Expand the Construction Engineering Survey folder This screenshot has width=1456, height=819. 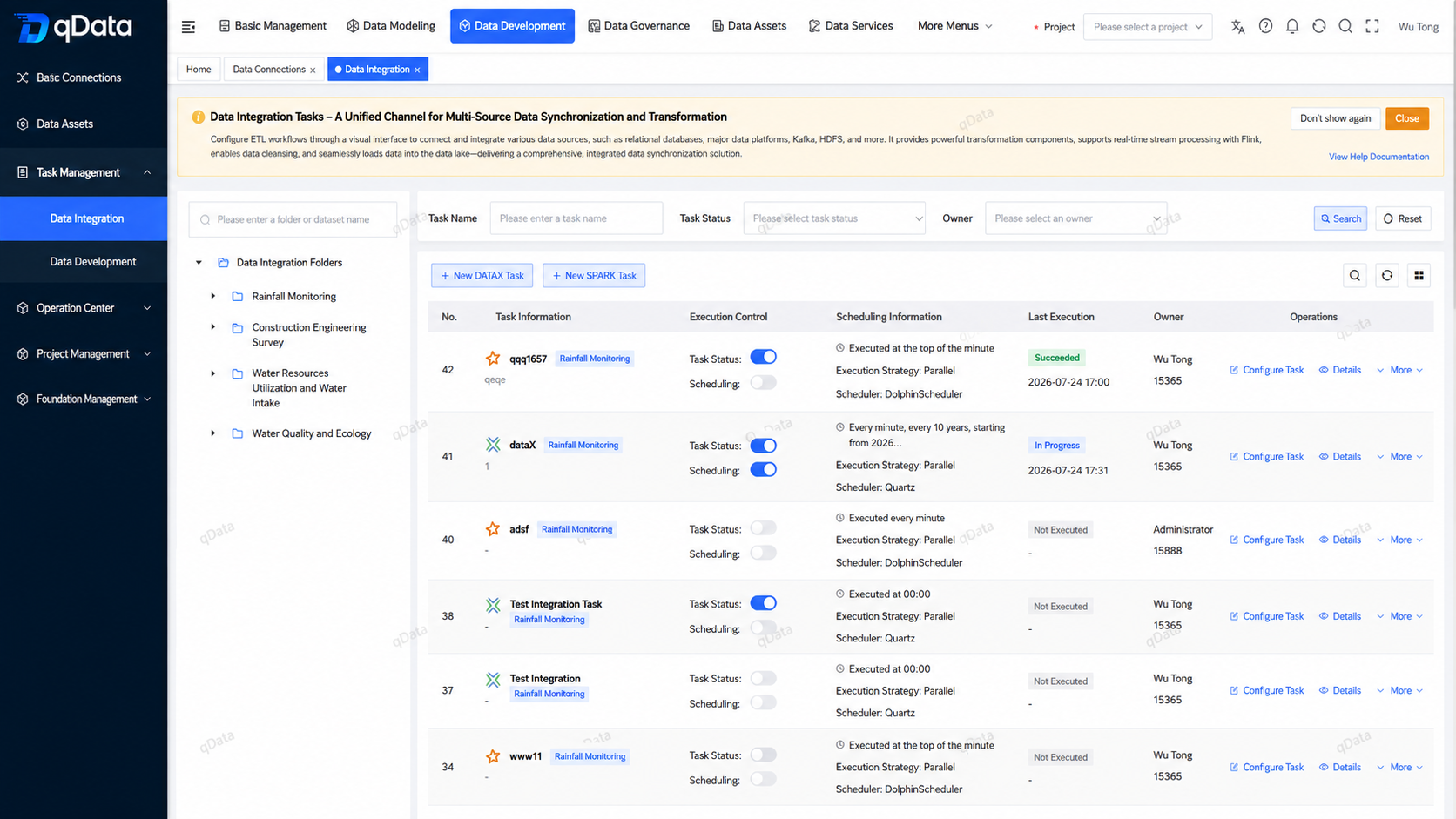point(212,327)
